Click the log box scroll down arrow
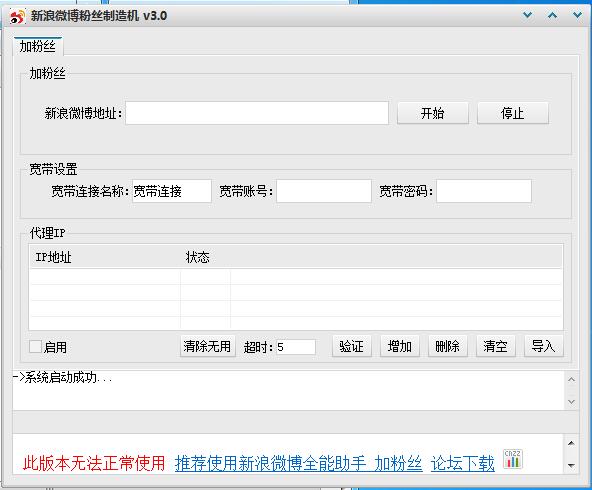 pyautogui.click(x=571, y=402)
